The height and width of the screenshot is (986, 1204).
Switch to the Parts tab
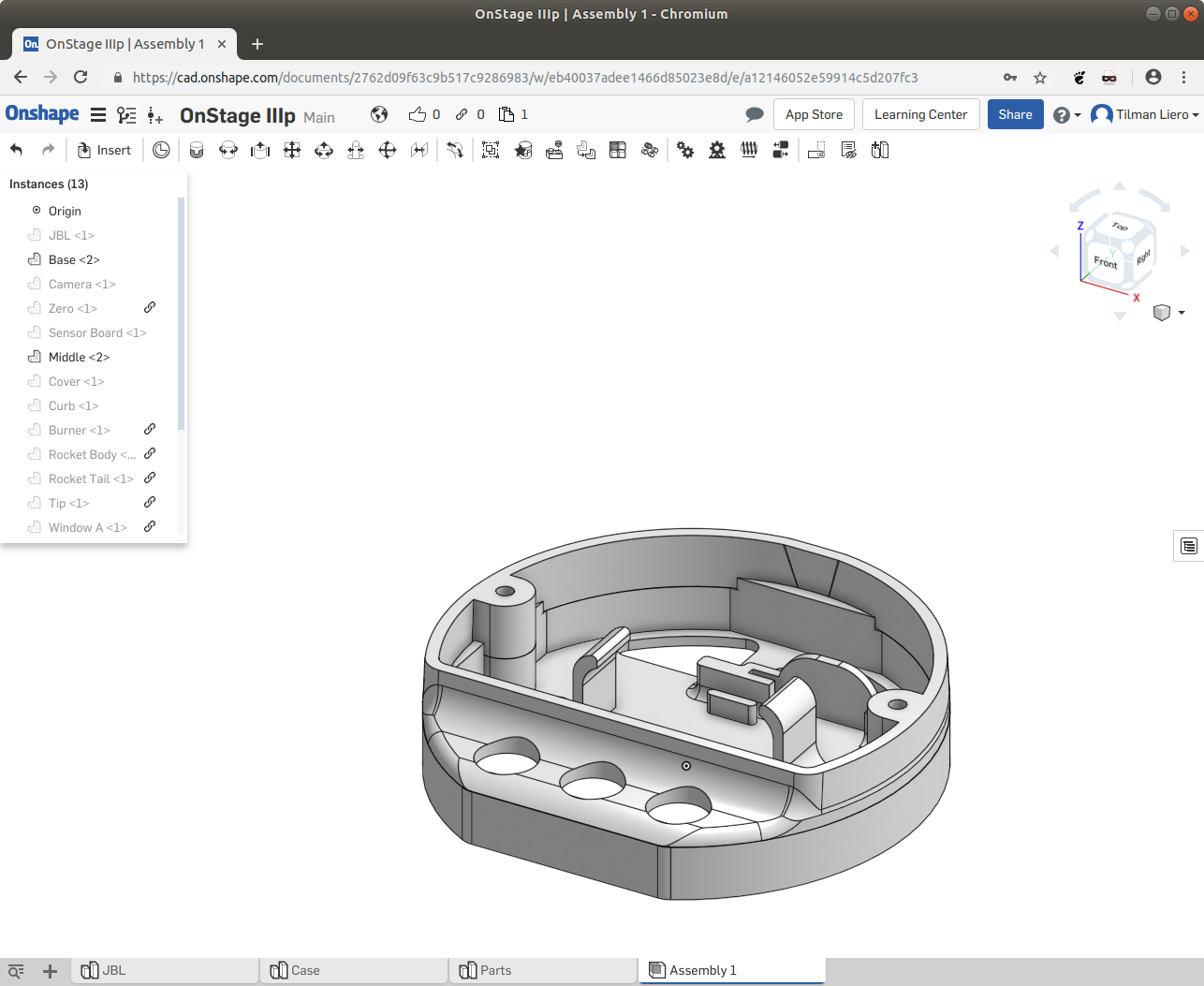pyautogui.click(x=544, y=971)
